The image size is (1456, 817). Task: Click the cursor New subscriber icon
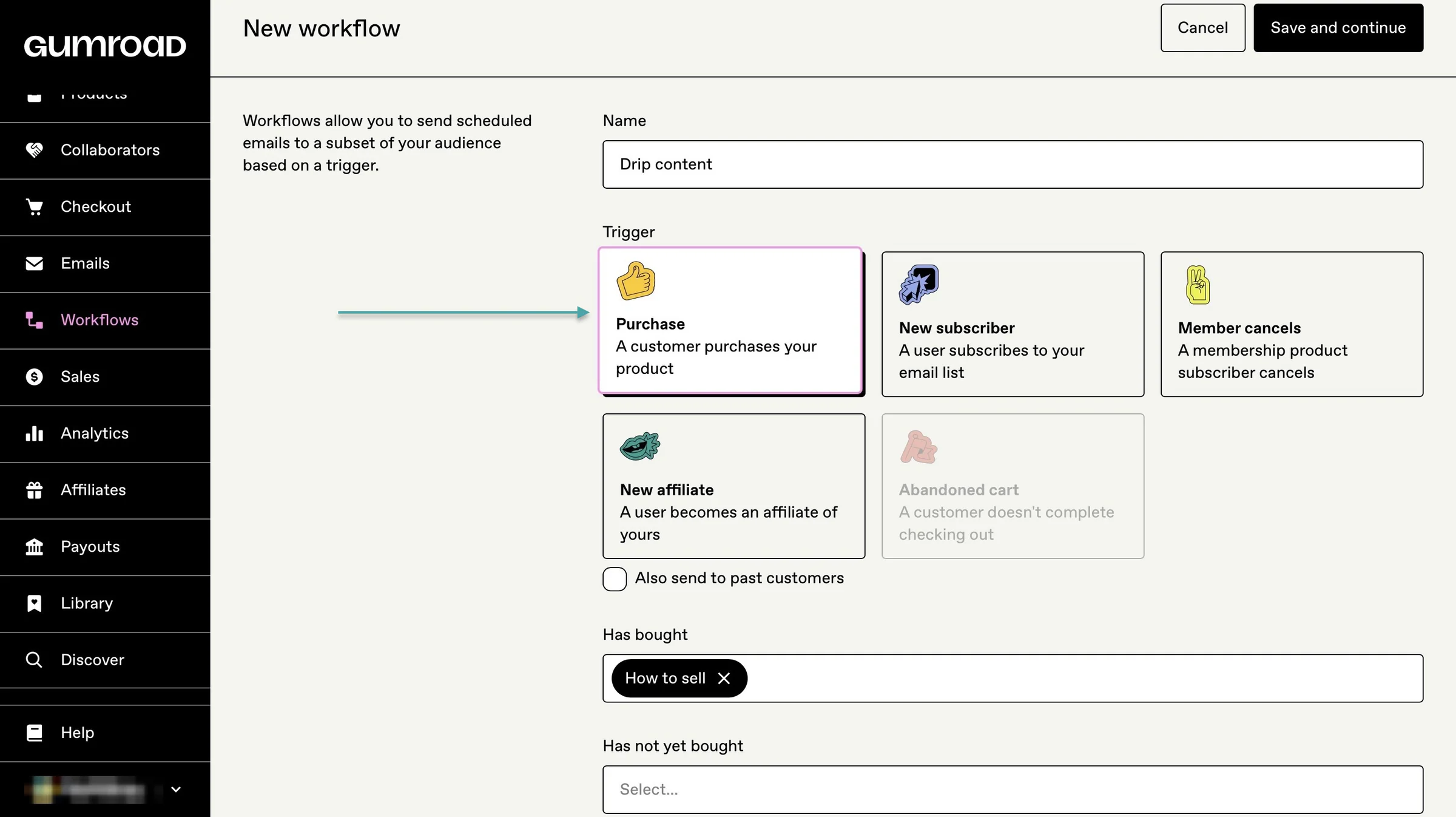pyautogui.click(x=918, y=284)
